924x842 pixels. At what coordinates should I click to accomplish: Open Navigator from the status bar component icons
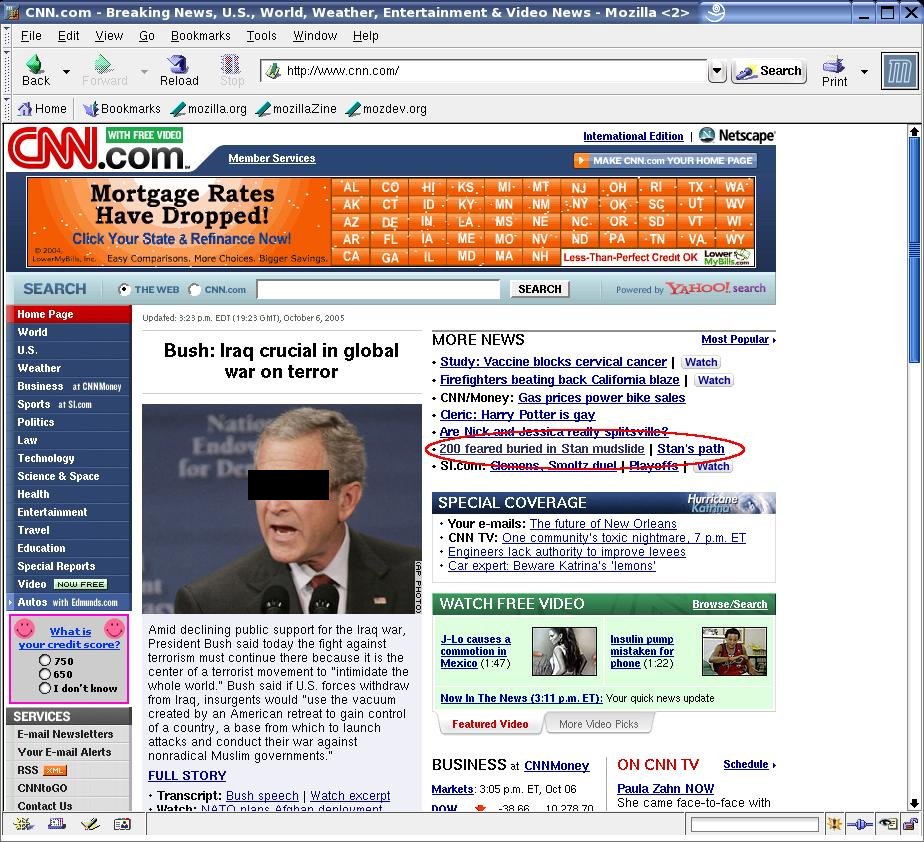pyautogui.click(x=24, y=824)
